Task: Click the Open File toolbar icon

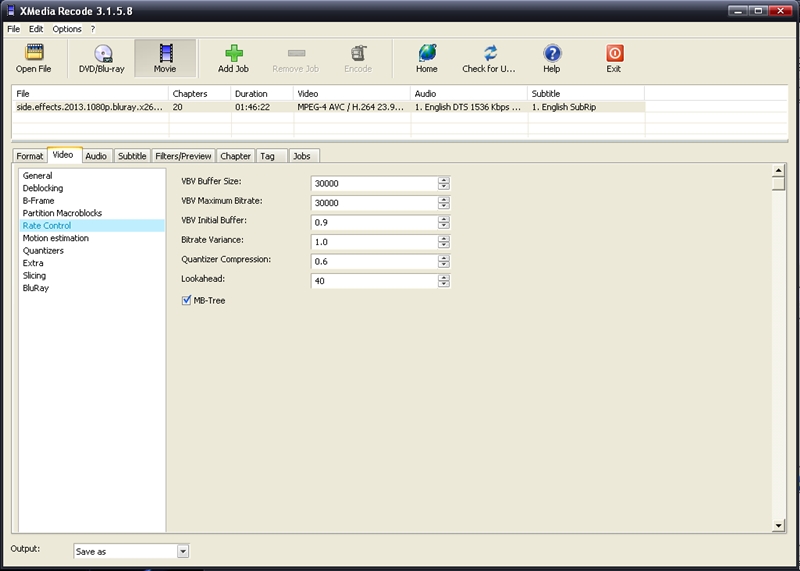Action: pos(34,53)
